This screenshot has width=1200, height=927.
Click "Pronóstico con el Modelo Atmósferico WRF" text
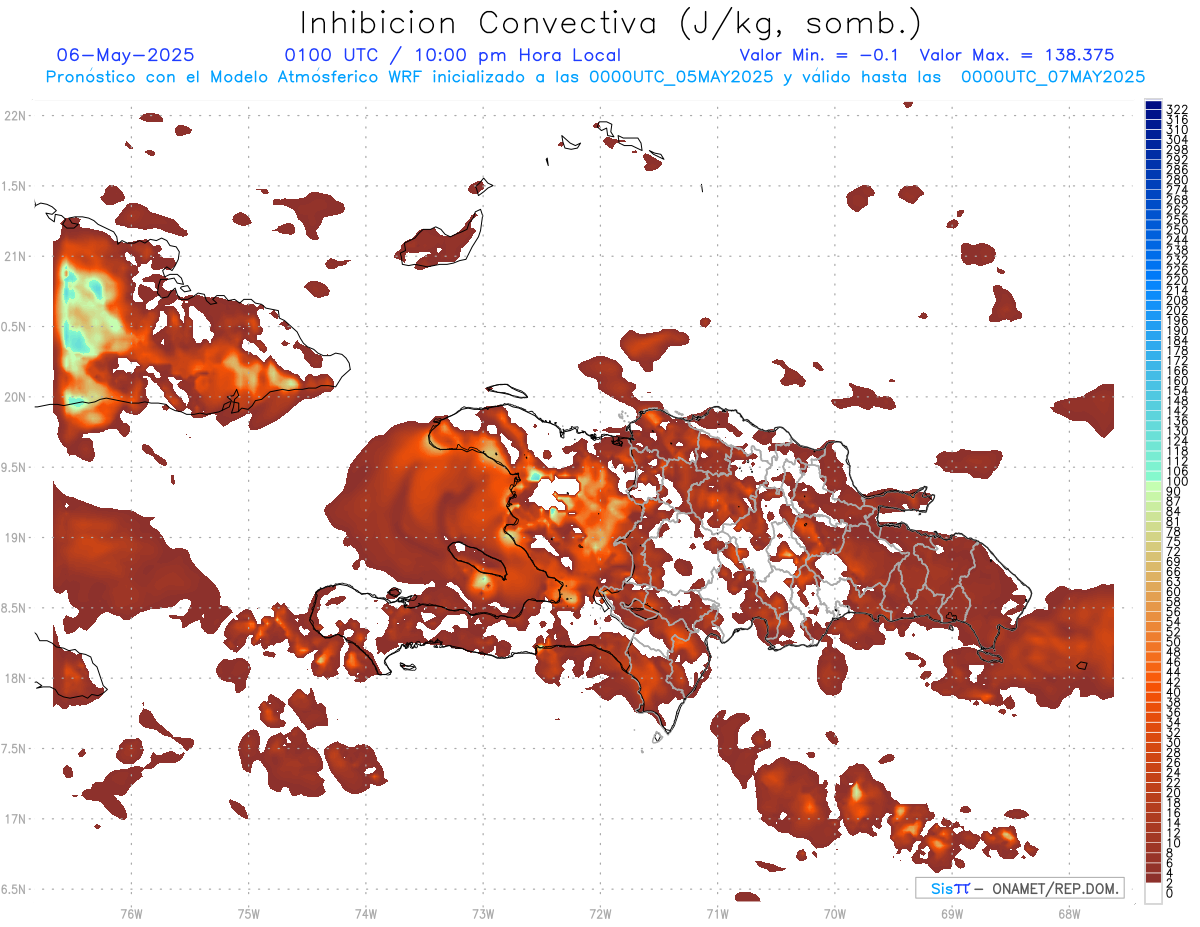click(235, 77)
